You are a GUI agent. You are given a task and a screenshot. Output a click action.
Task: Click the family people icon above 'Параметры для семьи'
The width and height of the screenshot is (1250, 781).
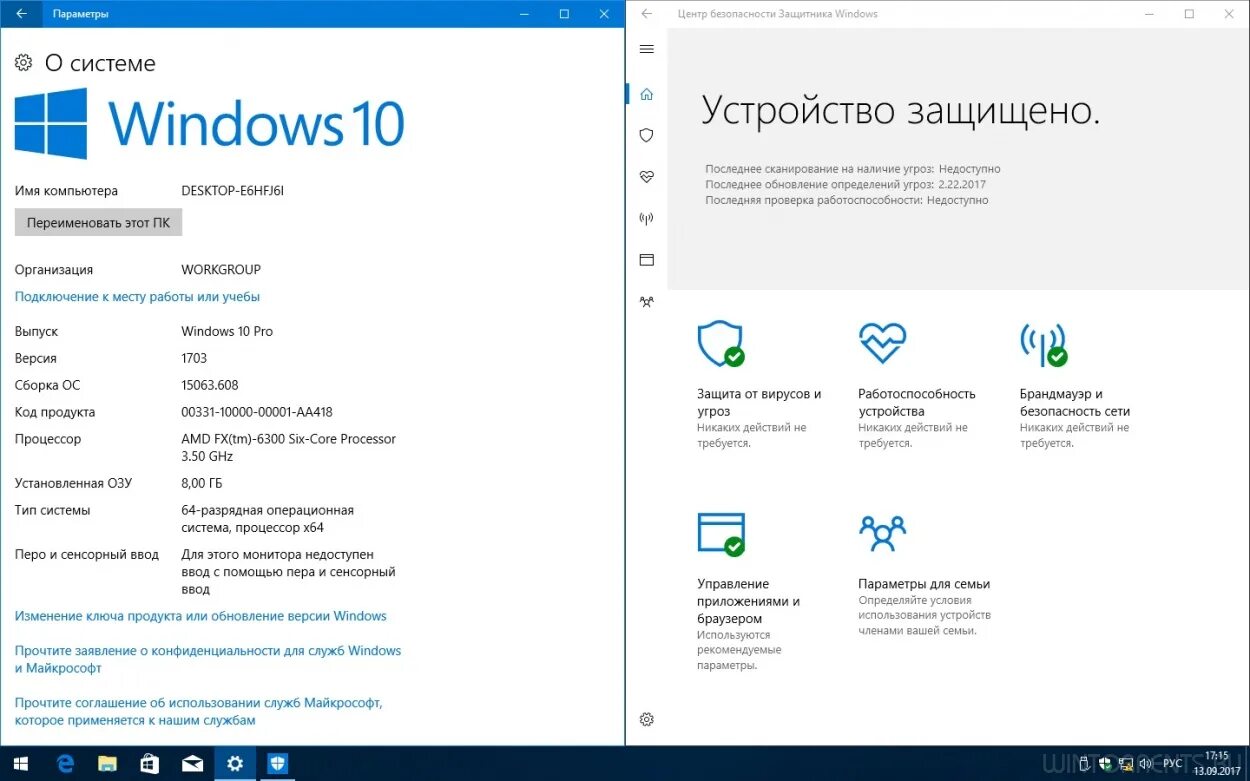[882, 534]
